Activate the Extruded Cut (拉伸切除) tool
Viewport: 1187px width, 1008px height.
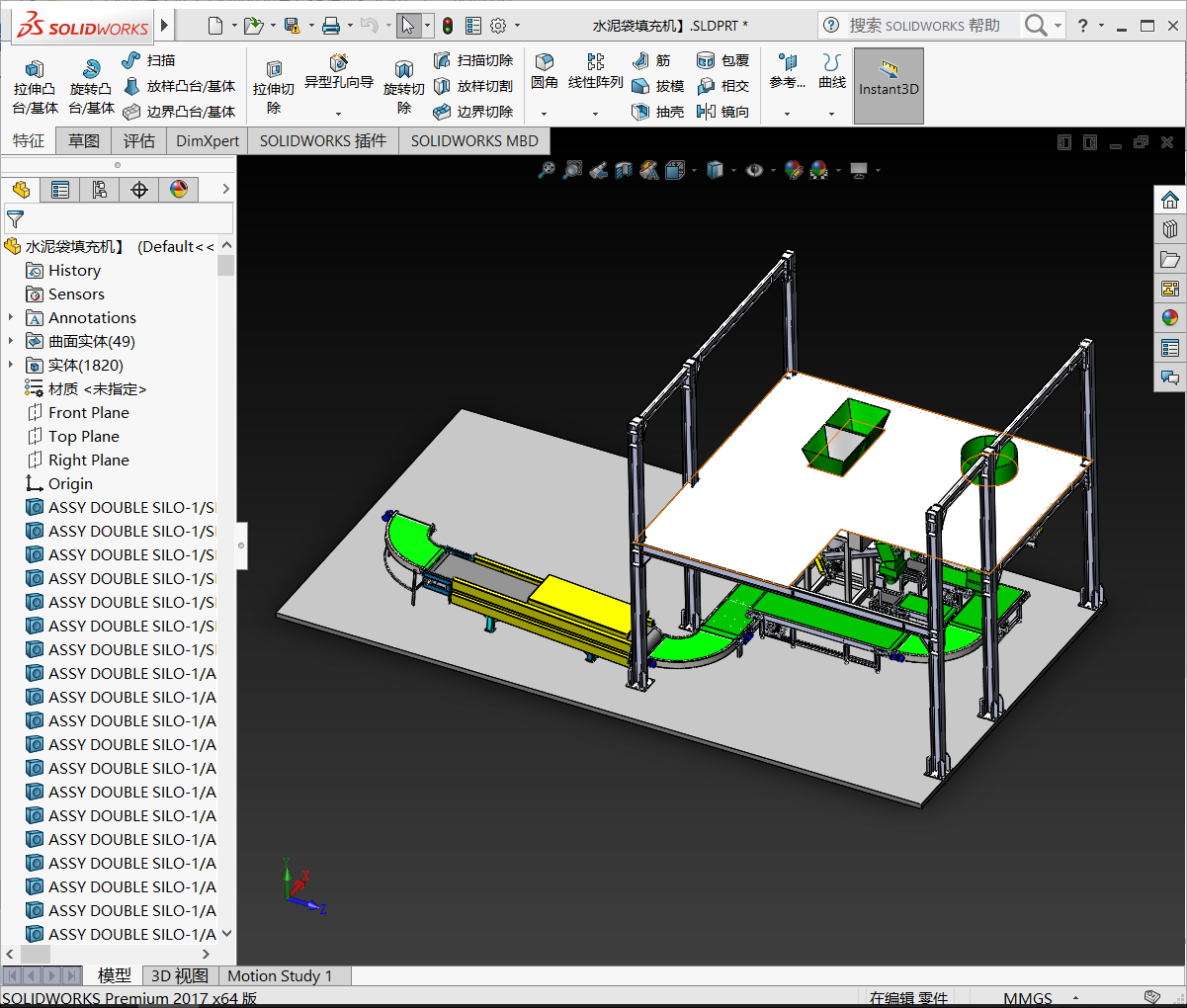tap(274, 87)
